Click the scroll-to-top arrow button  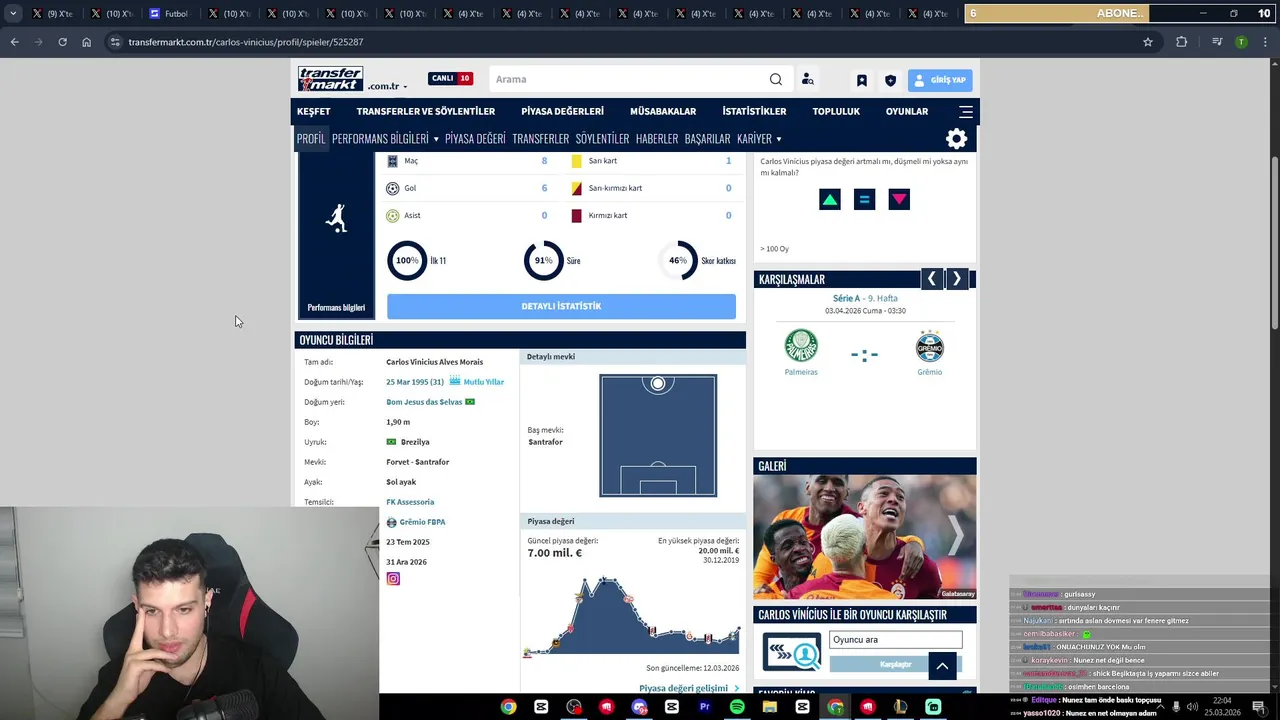942,666
